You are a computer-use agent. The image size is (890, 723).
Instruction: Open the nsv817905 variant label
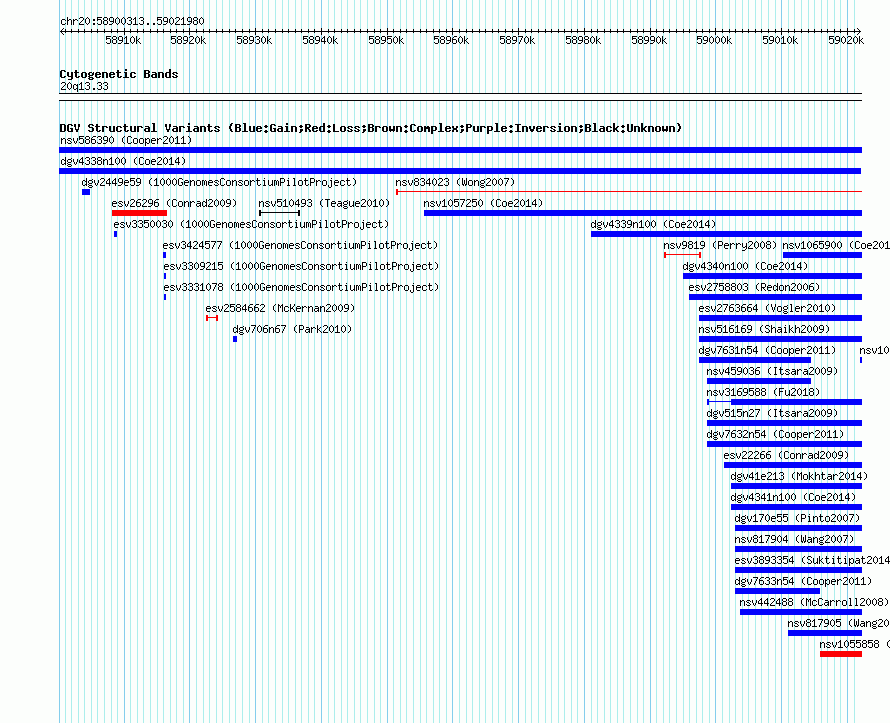coord(838,623)
